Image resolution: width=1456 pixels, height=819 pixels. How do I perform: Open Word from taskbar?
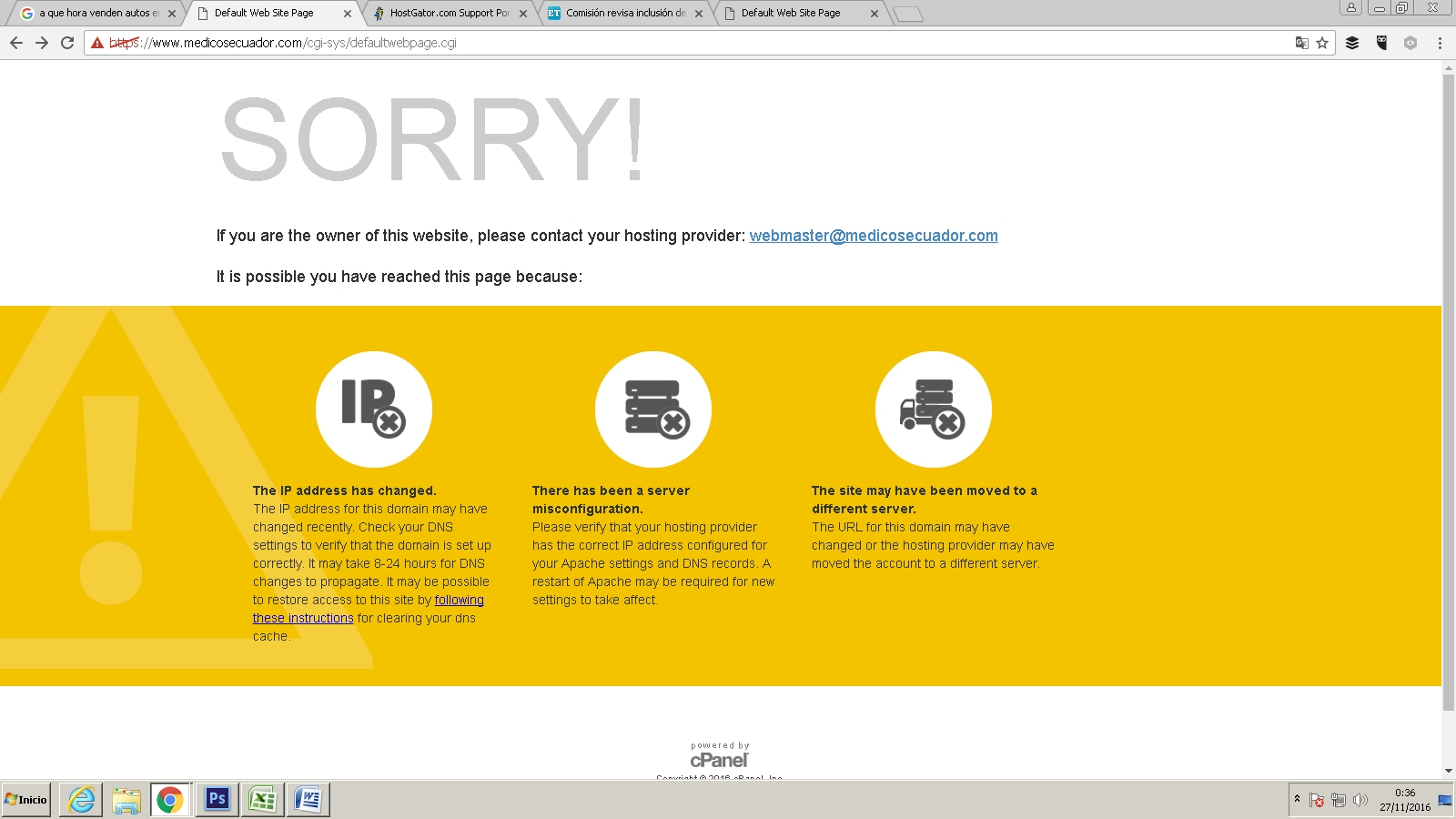click(308, 800)
